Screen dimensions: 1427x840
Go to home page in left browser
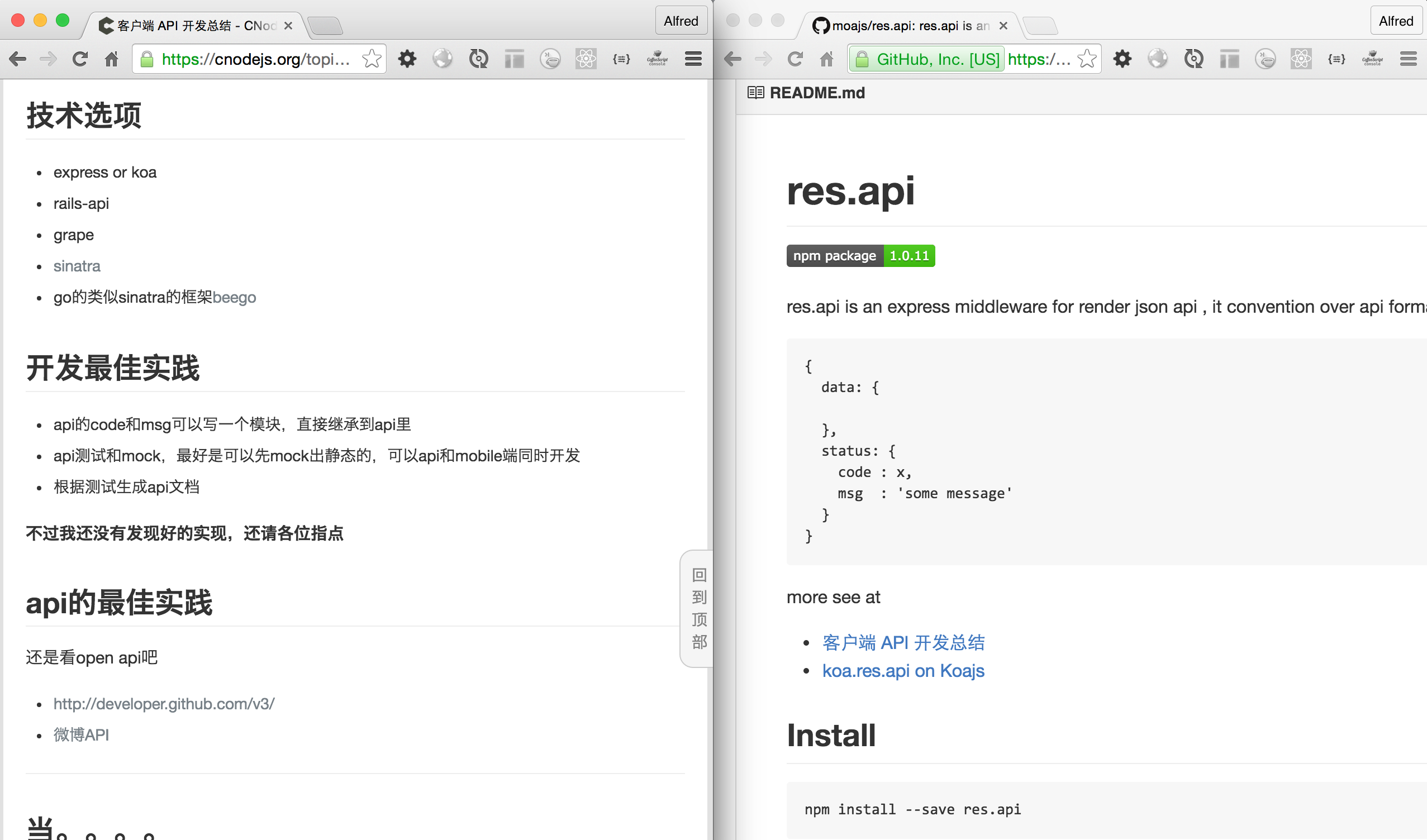[112, 59]
